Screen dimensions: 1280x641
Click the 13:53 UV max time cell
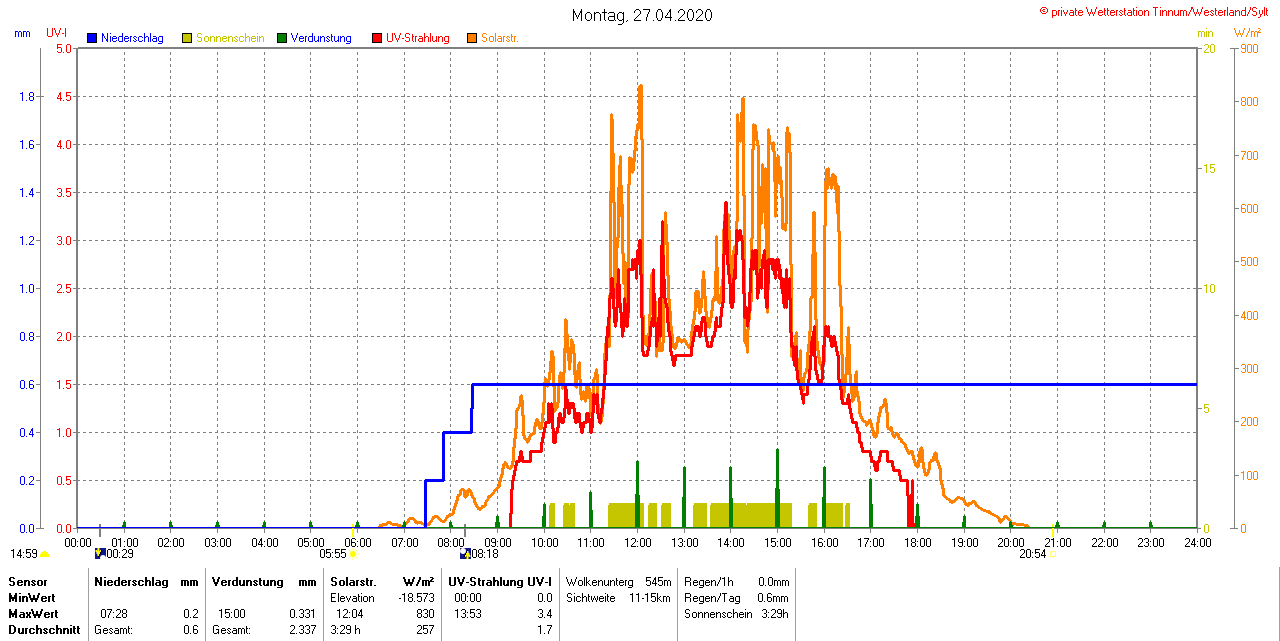[x=468, y=613]
